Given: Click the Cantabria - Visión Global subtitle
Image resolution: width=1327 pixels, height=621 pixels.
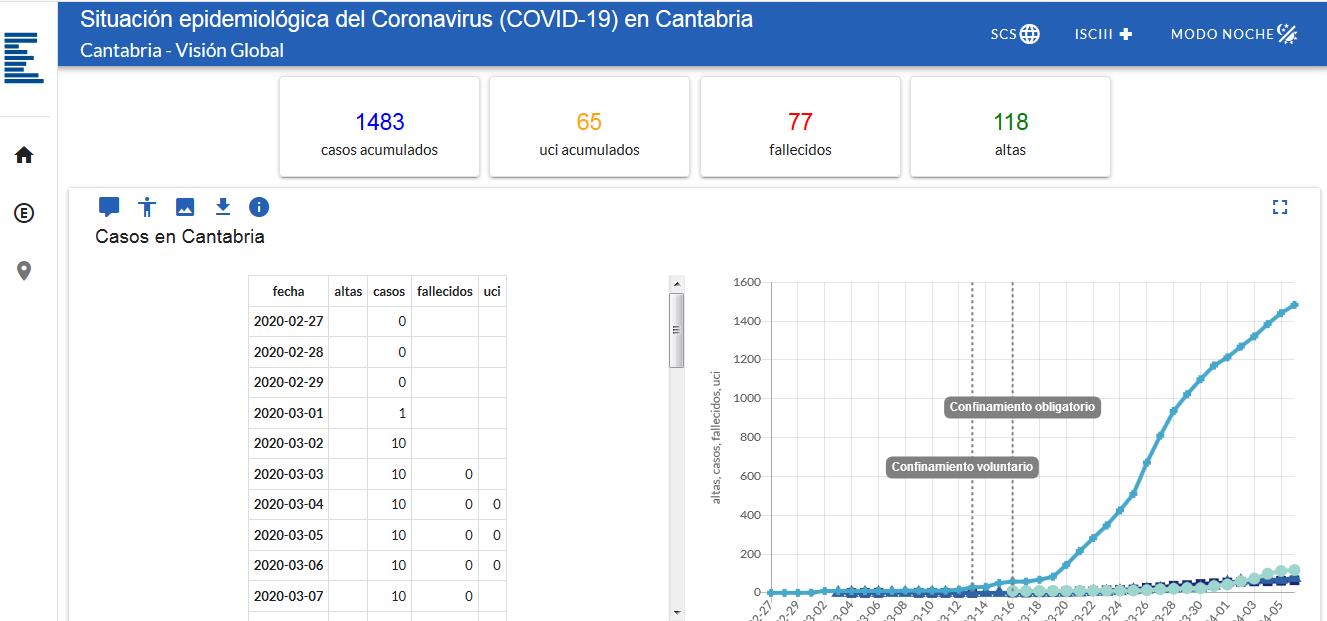Looking at the screenshot, I should pyautogui.click(x=182, y=50).
